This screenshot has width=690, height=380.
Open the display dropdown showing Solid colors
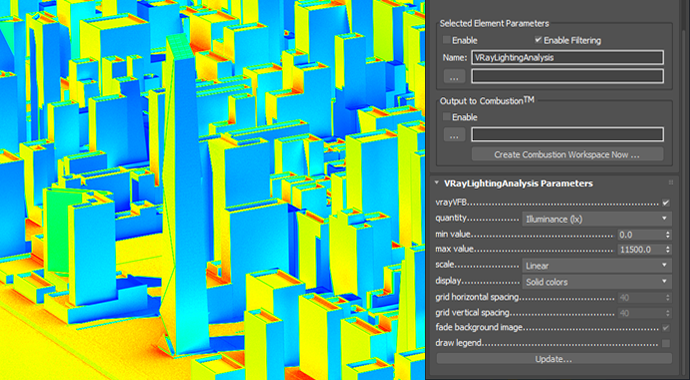point(597,282)
